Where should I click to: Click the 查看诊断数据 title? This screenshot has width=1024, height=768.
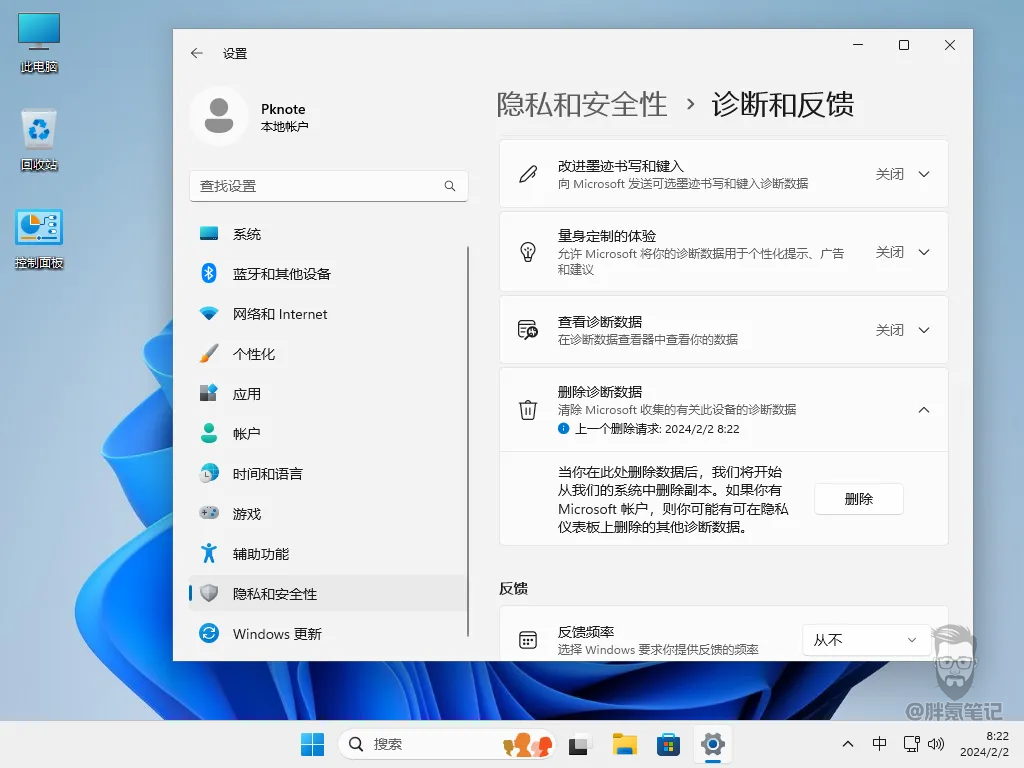click(x=600, y=322)
